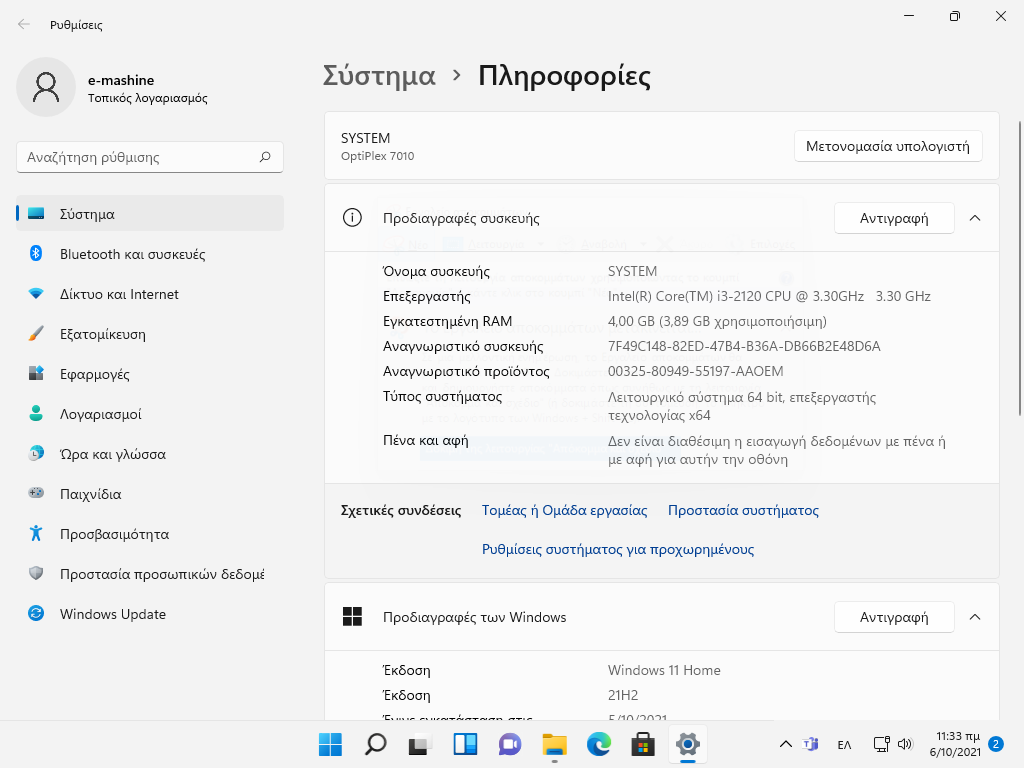Click the edition value Windows 11 Home

coord(664,670)
